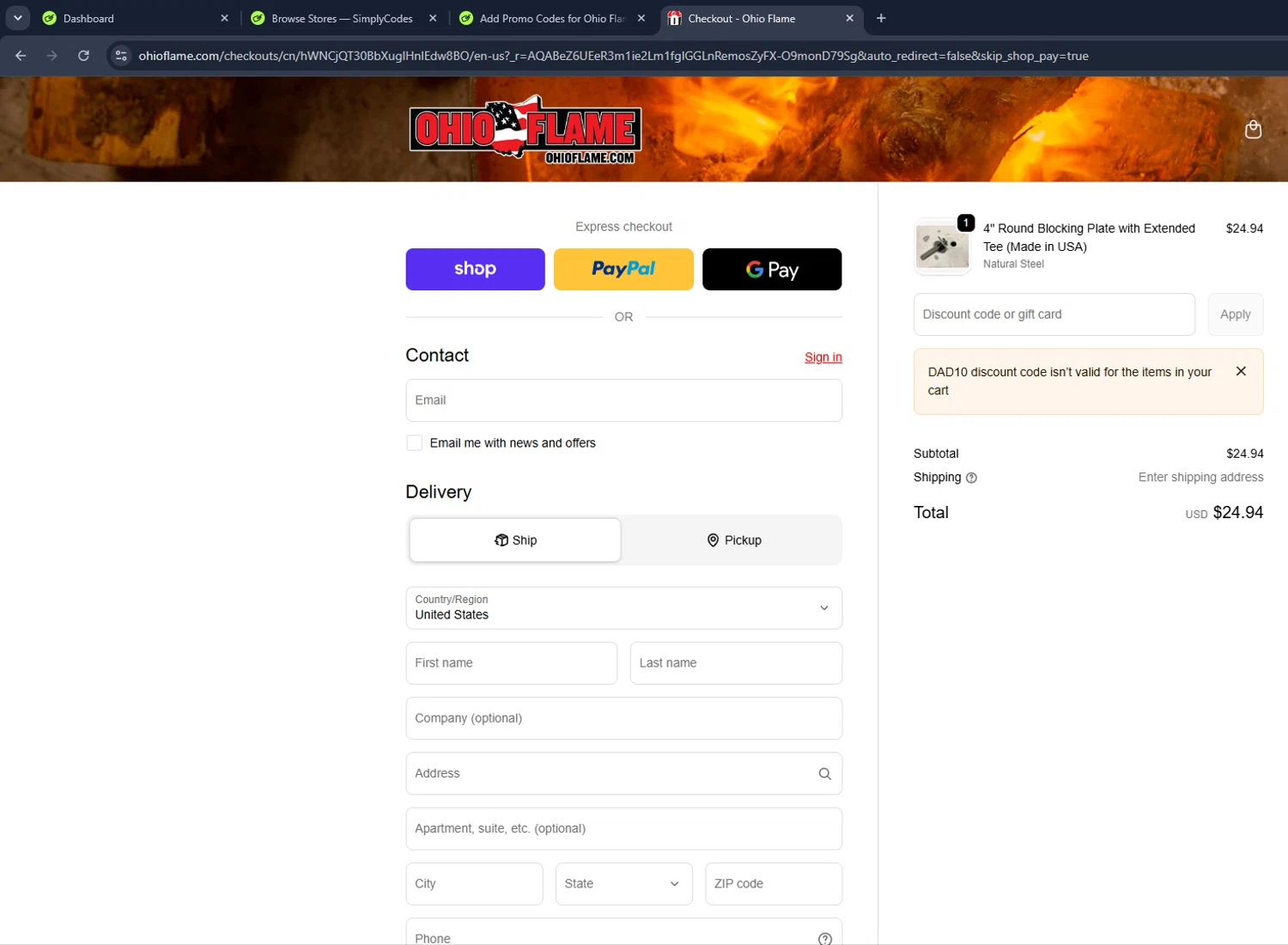Click the Total amount $24.94
The image size is (1288, 945).
(1238, 513)
